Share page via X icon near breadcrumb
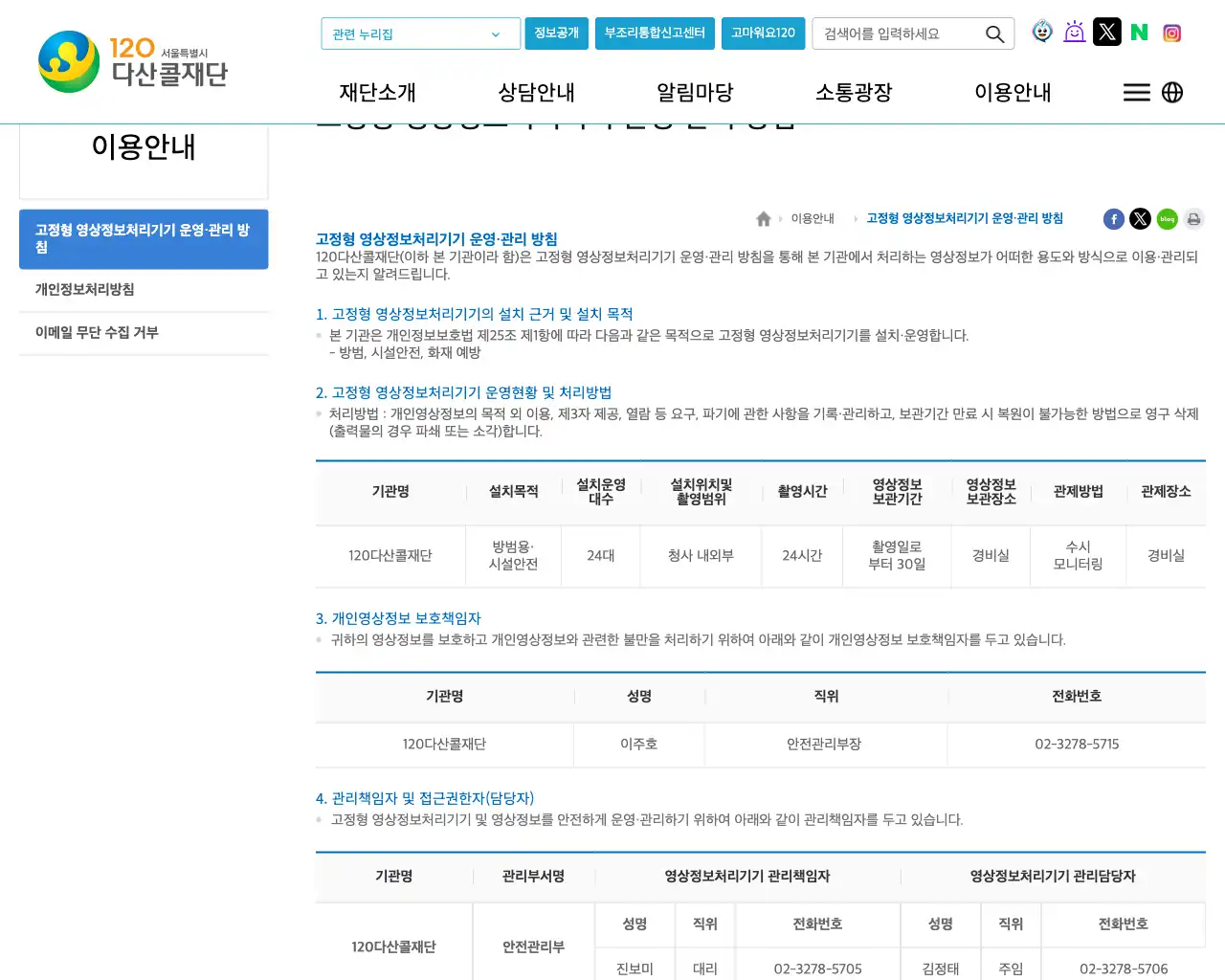This screenshot has height=980, width=1225. click(1141, 219)
